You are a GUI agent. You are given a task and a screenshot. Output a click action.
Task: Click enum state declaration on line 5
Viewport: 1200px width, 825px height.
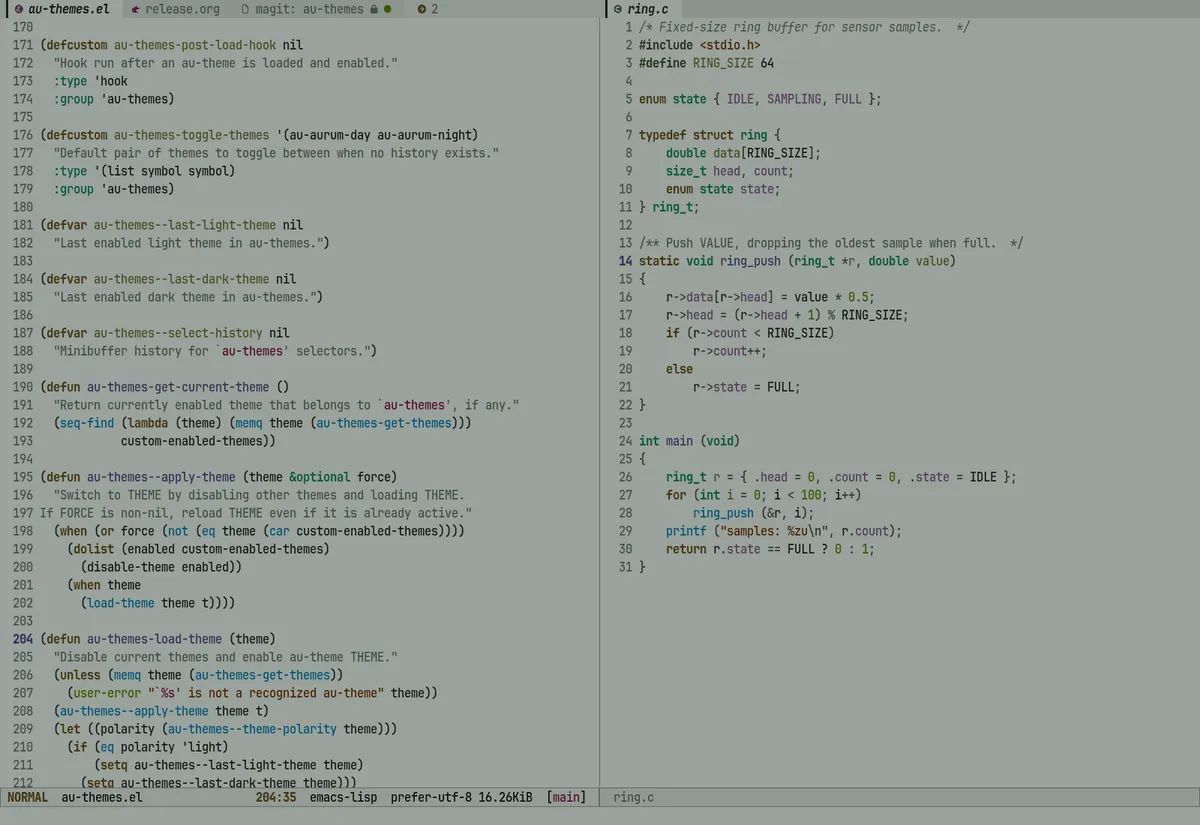pos(760,99)
